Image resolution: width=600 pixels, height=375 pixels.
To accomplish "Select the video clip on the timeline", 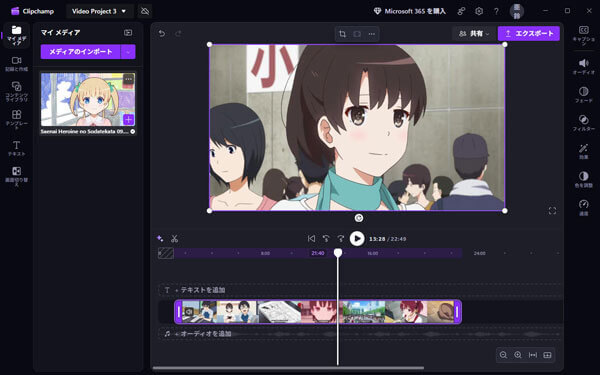I will pyautogui.click(x=318, y=312).
